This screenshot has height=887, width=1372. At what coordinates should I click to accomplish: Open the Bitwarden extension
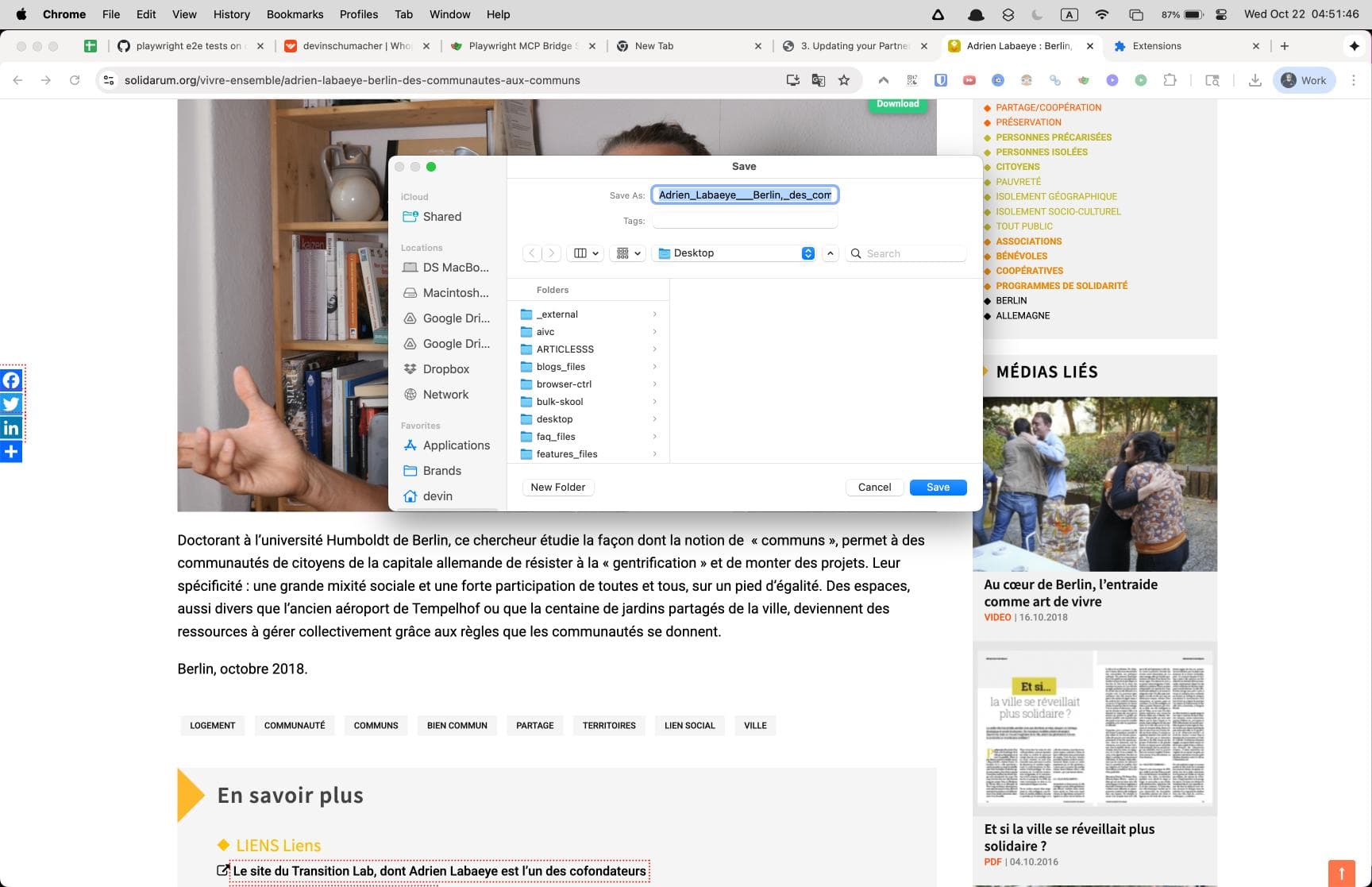[942, 79]
